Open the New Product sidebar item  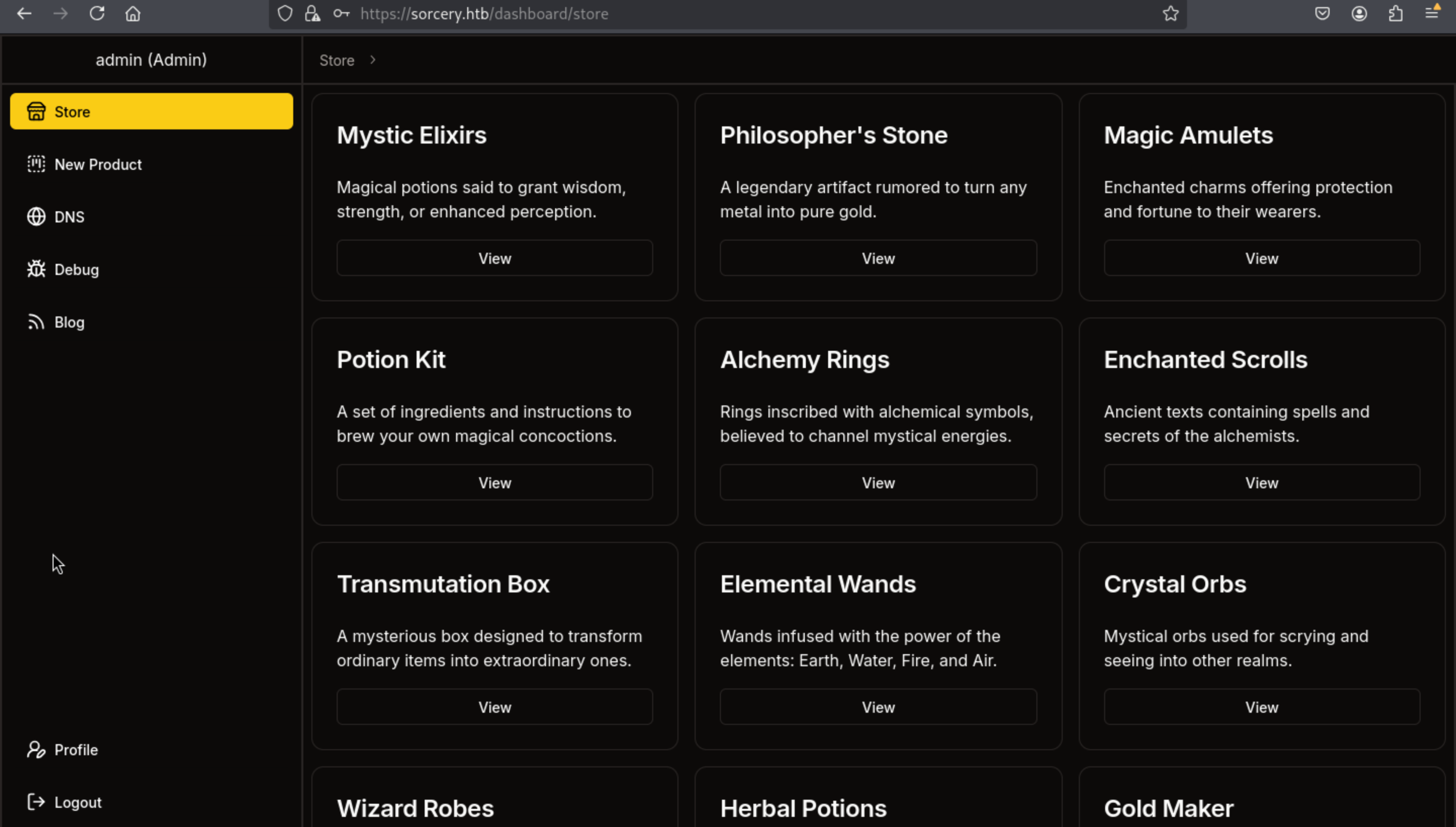152,164
